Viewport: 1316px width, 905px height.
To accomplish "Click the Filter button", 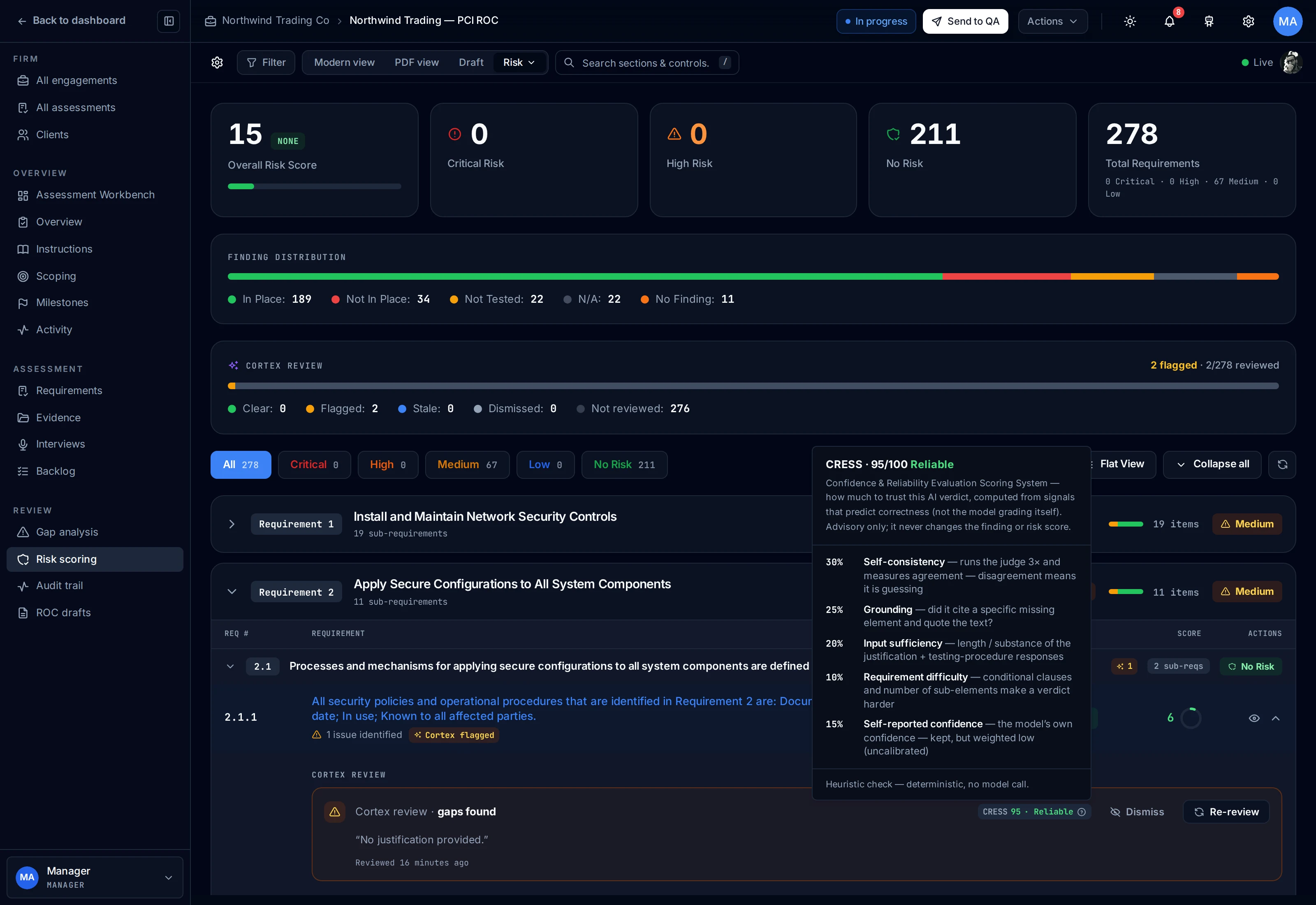I will (x=266, y=63).
